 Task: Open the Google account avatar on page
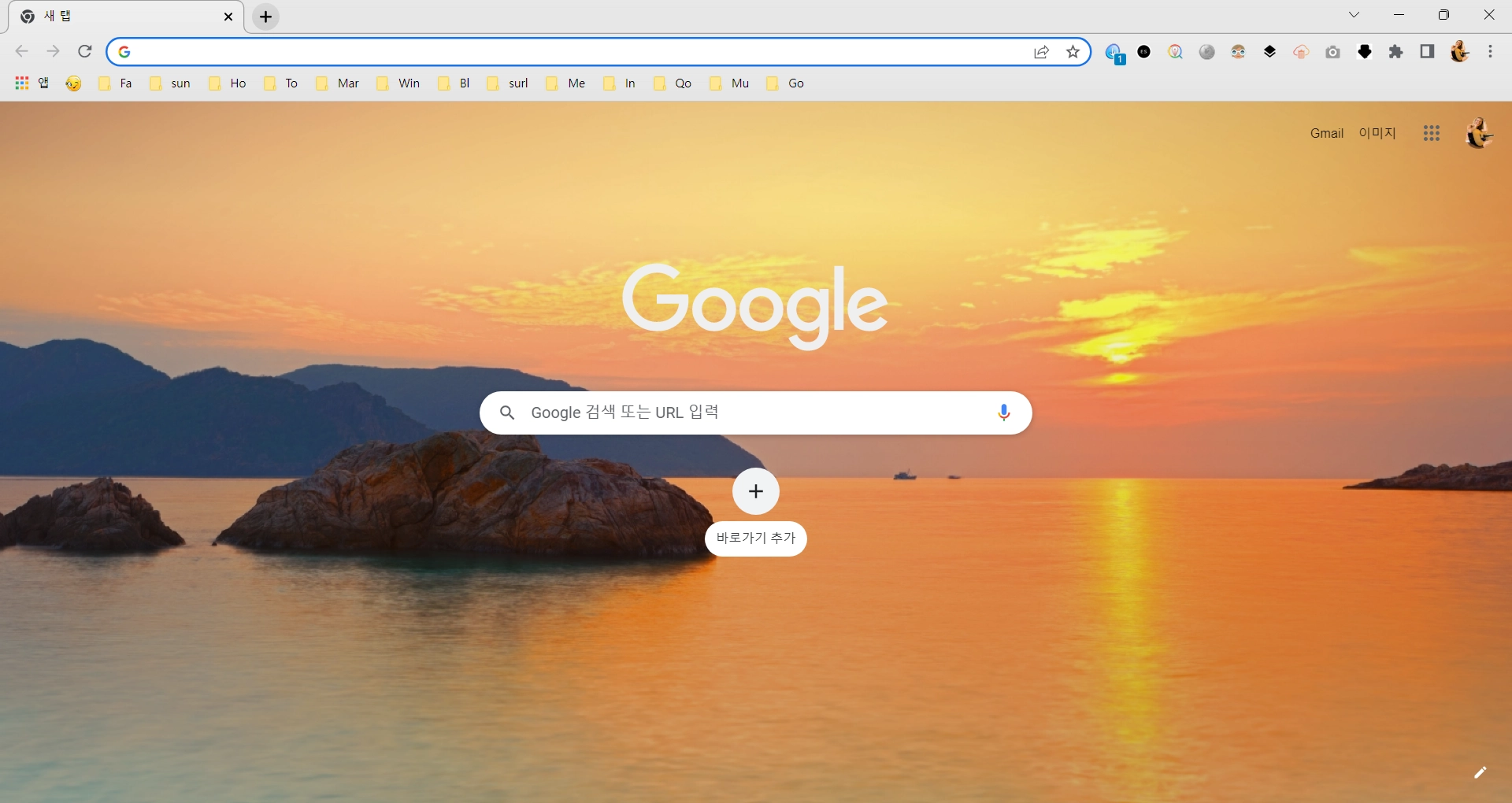click(1479, 134)
